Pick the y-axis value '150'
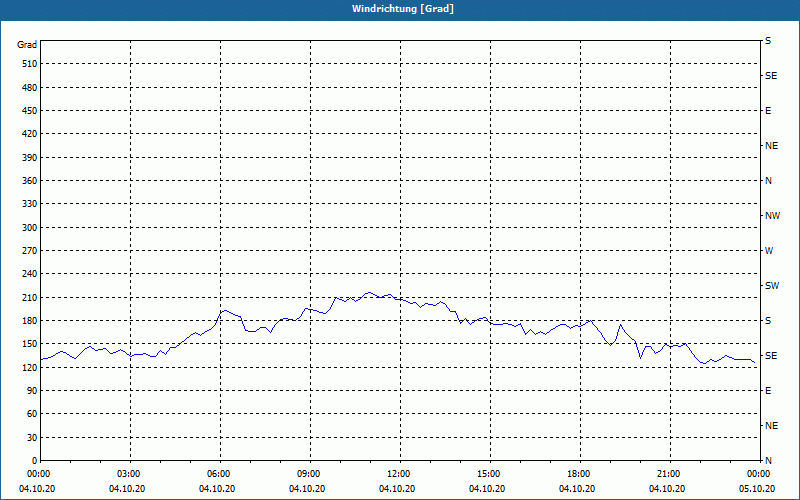The height and width of the screenshot is (500, 800). 30,343
